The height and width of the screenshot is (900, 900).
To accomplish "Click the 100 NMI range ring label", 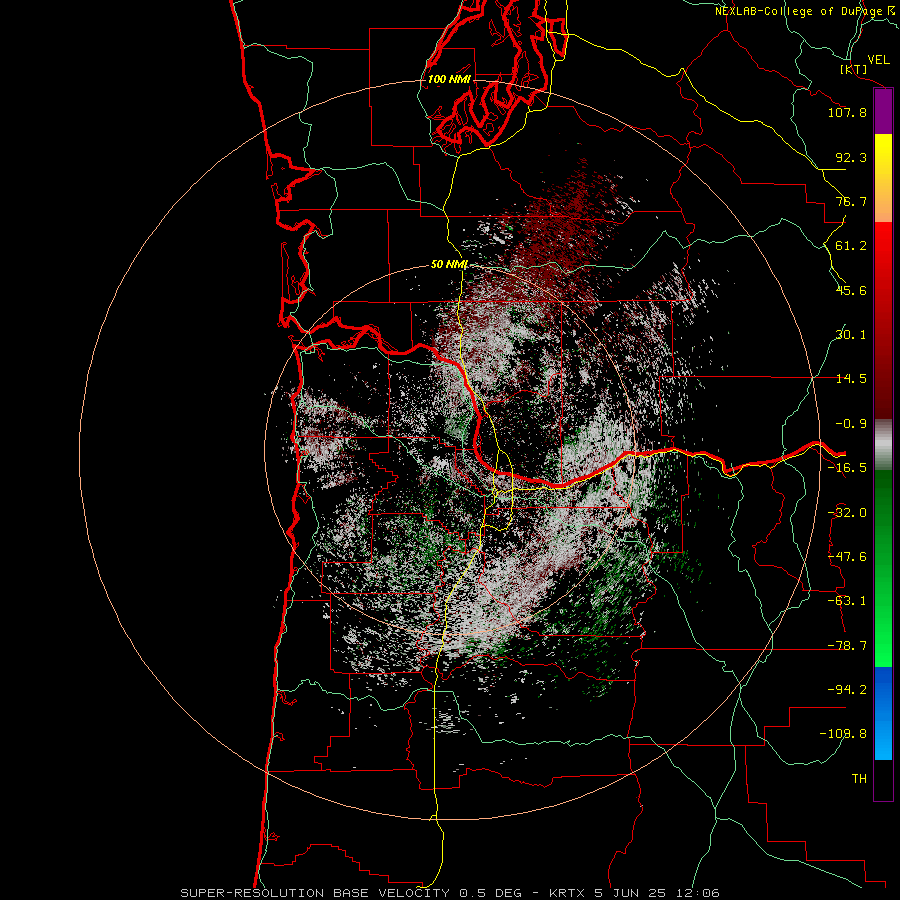I will [449, 79].
